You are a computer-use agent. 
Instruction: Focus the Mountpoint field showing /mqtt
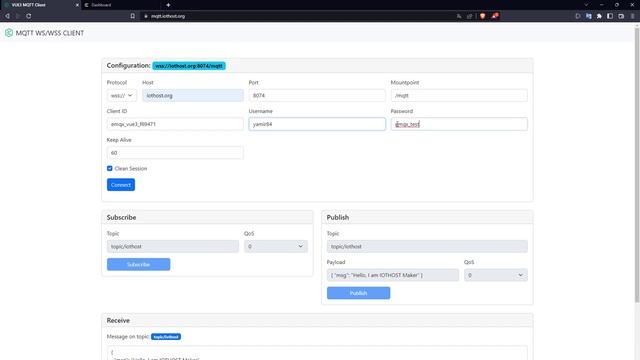[x=459, y=96]
